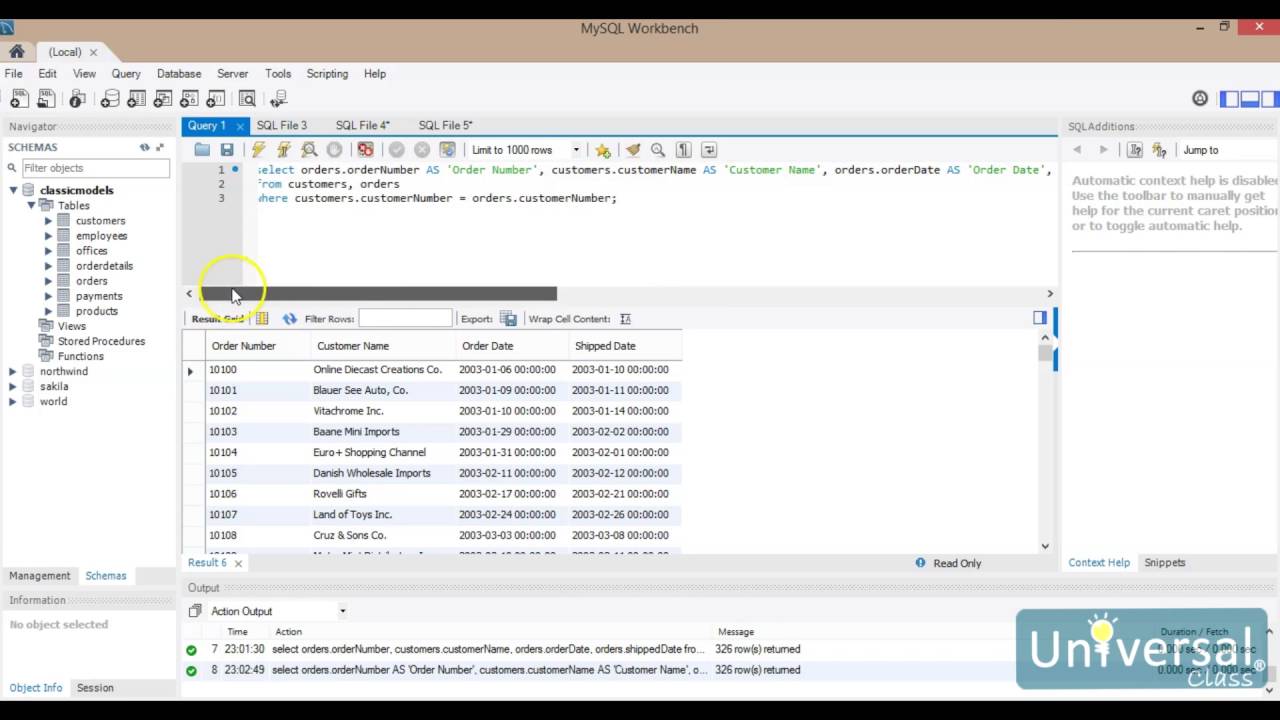This screenshot has height=720, width=1280.
Task: Save the SQL script with disk icon
Action: pyautogui.click(x=227, y=150)
